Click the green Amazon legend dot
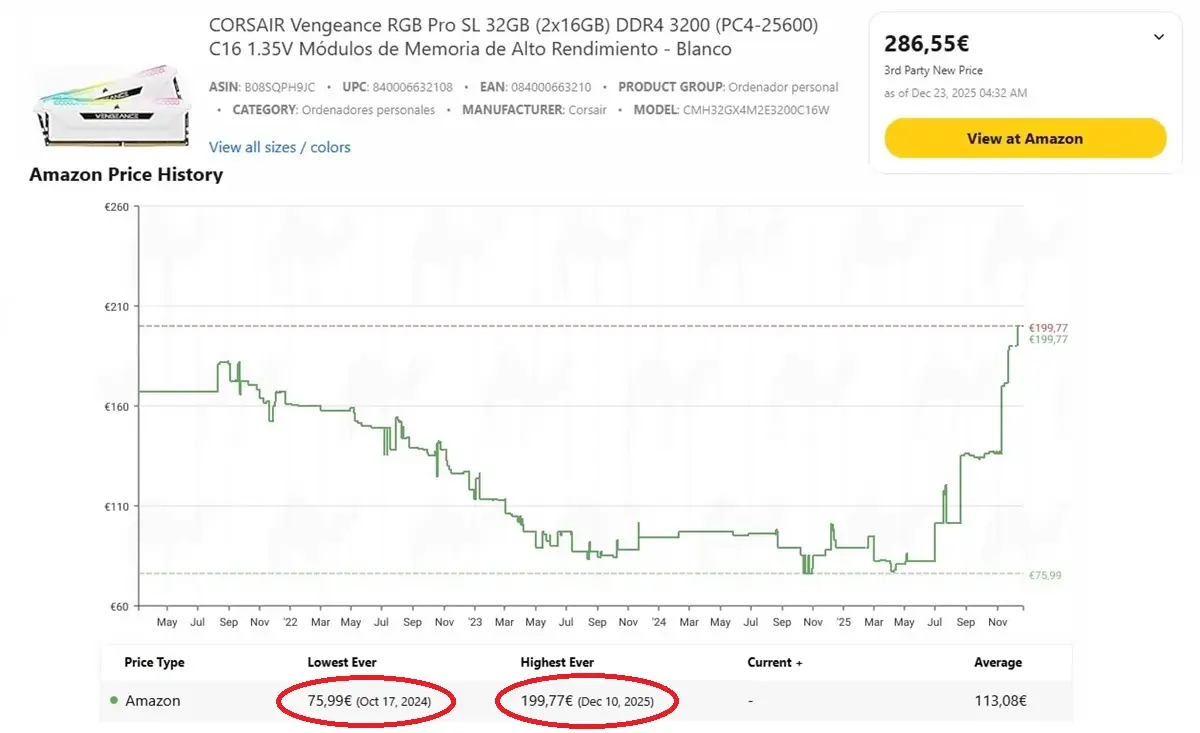Screen dimensions: 1200x733 [114, 701]
